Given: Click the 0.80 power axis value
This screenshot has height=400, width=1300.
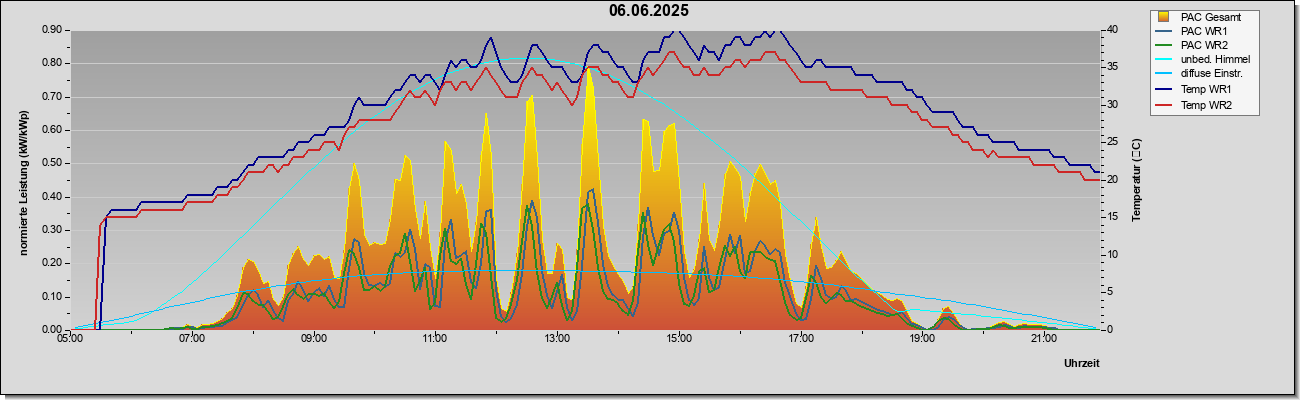Looking at the screenshot, I should pyautogui.click(x=53, y=63).
